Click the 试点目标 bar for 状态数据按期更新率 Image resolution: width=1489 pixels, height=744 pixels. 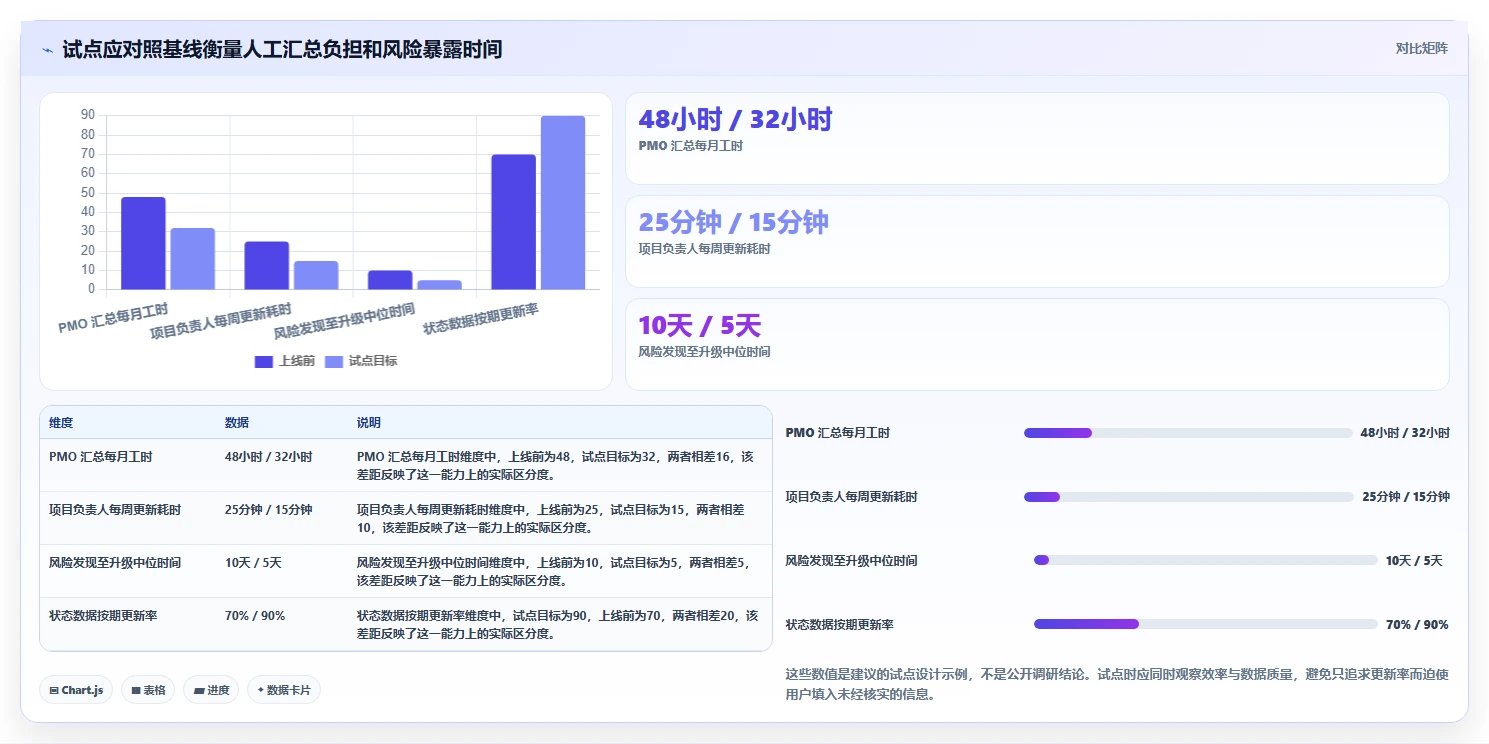563,203
